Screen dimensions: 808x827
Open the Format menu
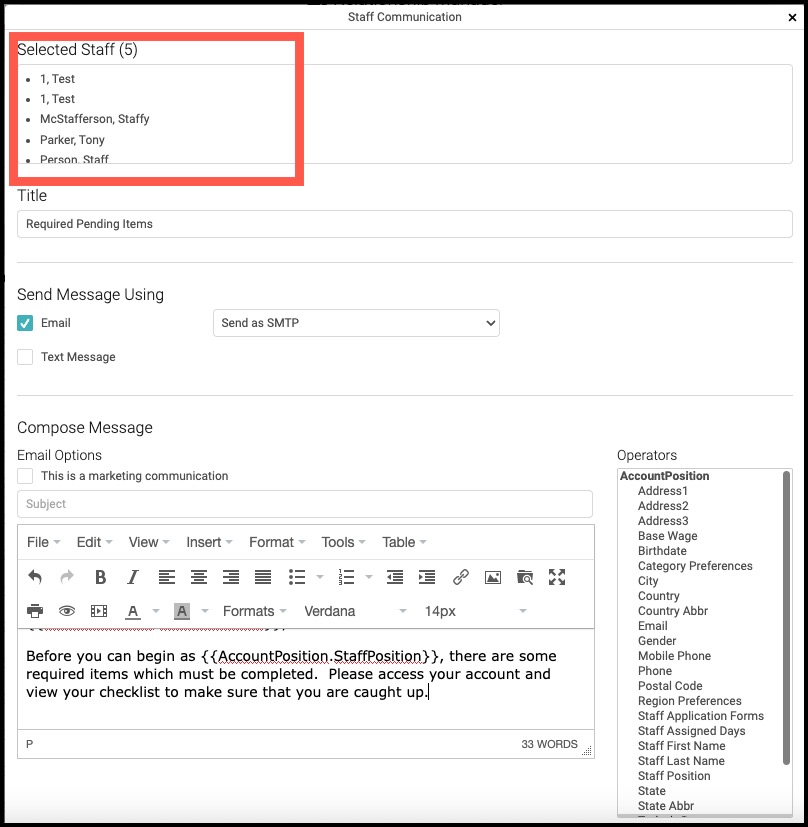click(x=277, y=542)
